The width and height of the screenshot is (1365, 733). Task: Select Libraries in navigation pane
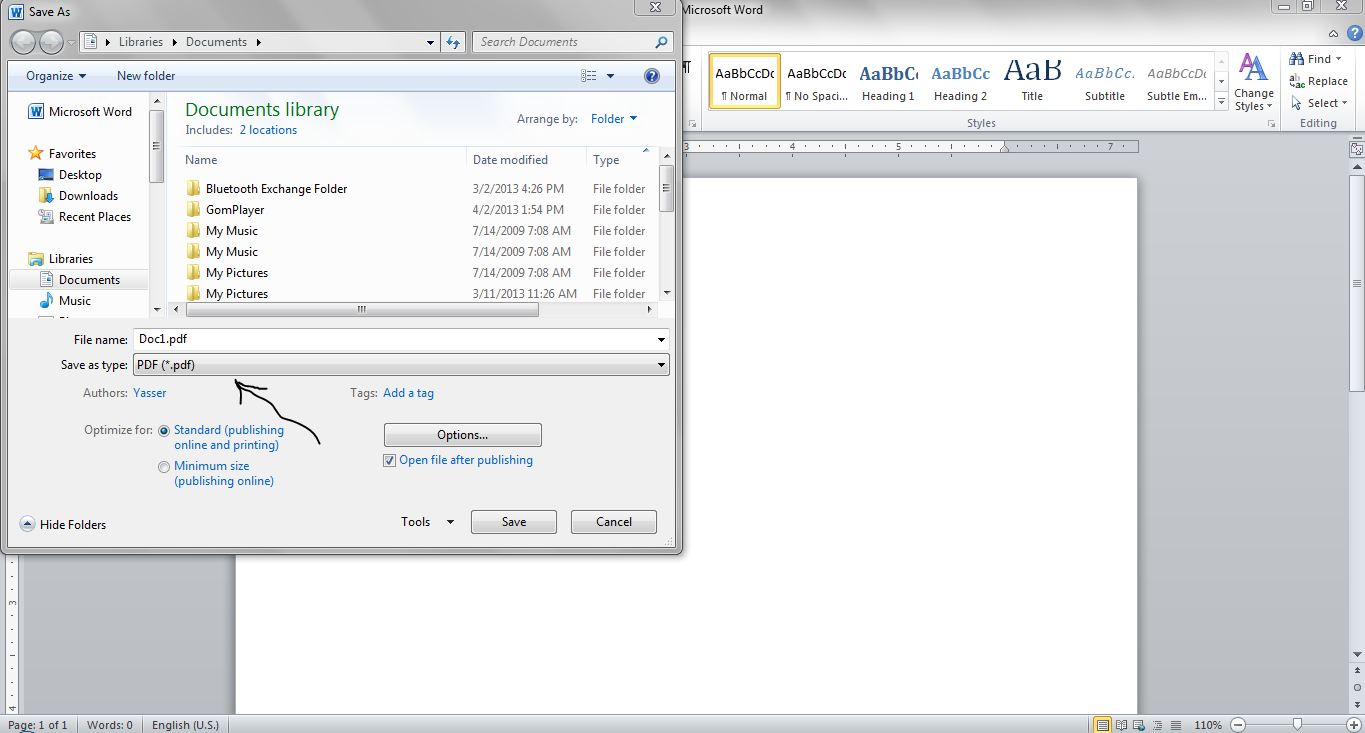point(61,259)
